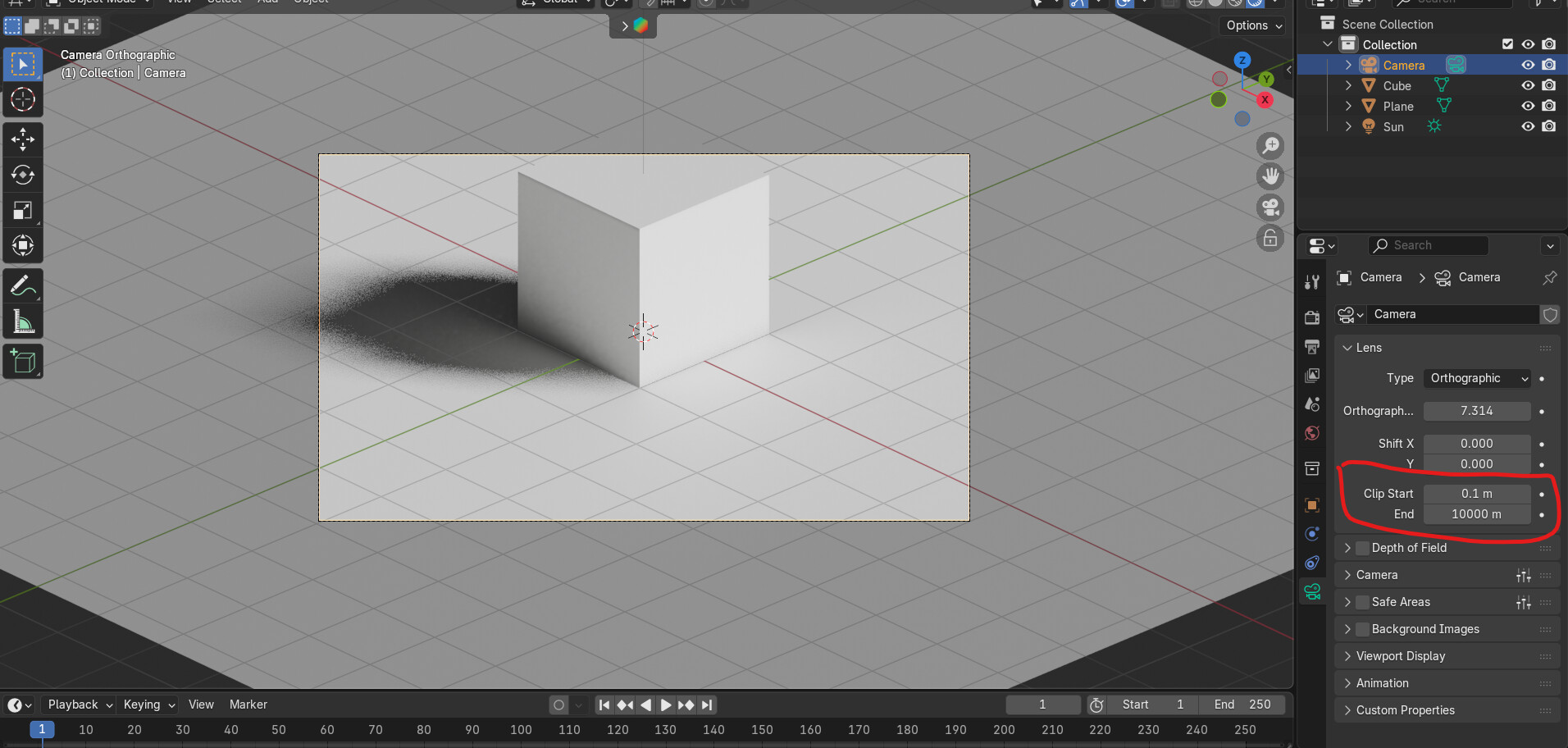Expand the Cube tree item

(1348, 85)
